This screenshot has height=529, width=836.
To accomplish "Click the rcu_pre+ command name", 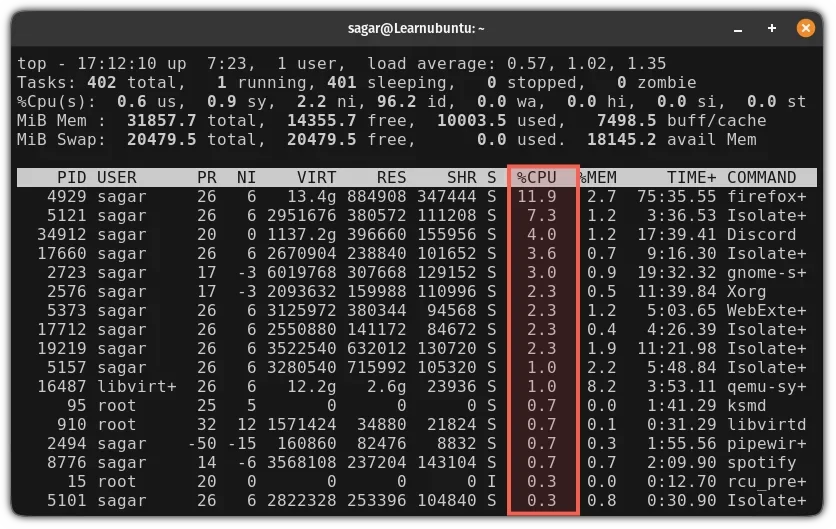I will click(x=767, y=482).
